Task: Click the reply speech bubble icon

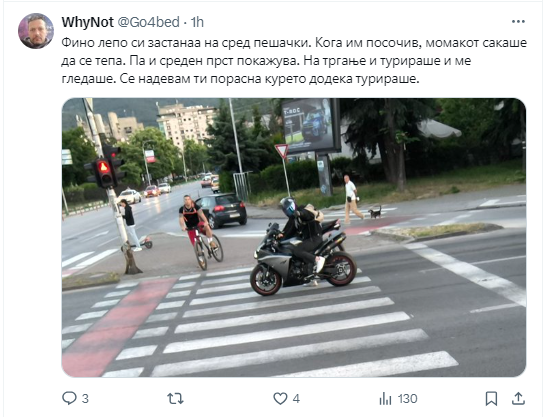Action: [x=69, y=398]
